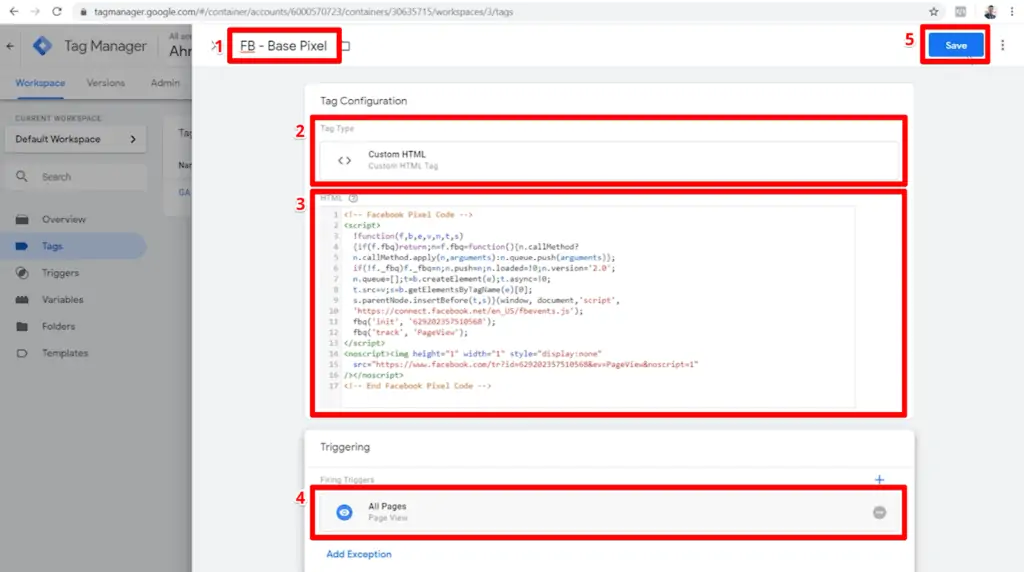Open the HTML field help icon
This screenshot has width=1024, height=572.
pos(353,198)
